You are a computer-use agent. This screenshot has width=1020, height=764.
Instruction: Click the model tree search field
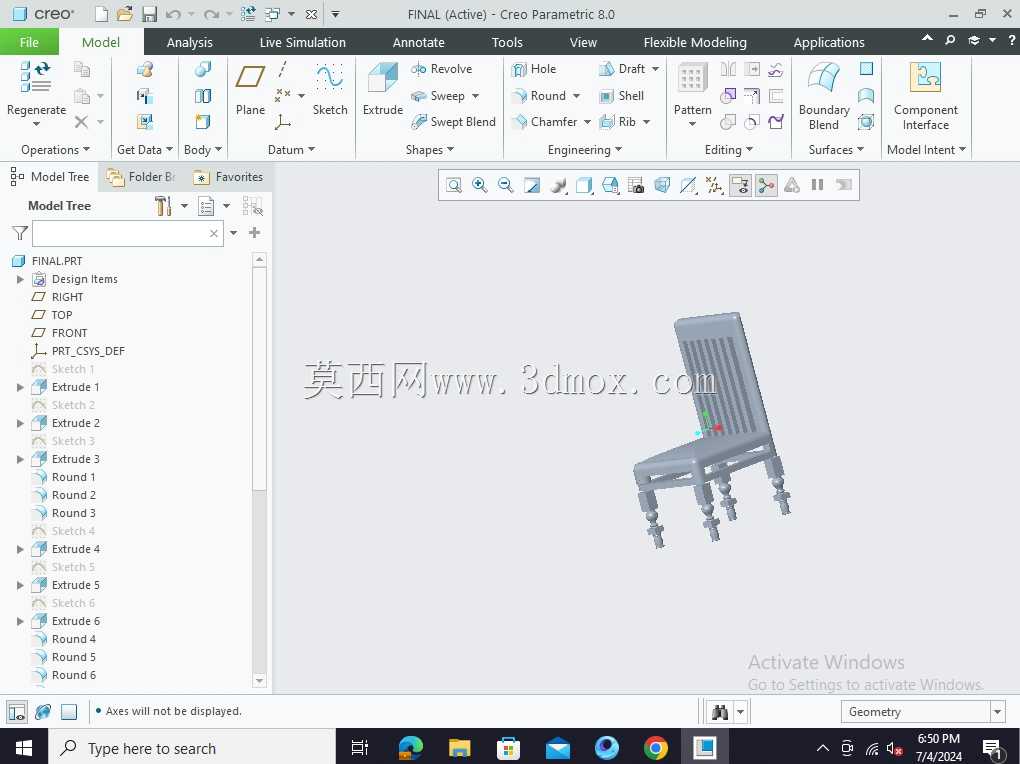point(128,234)
